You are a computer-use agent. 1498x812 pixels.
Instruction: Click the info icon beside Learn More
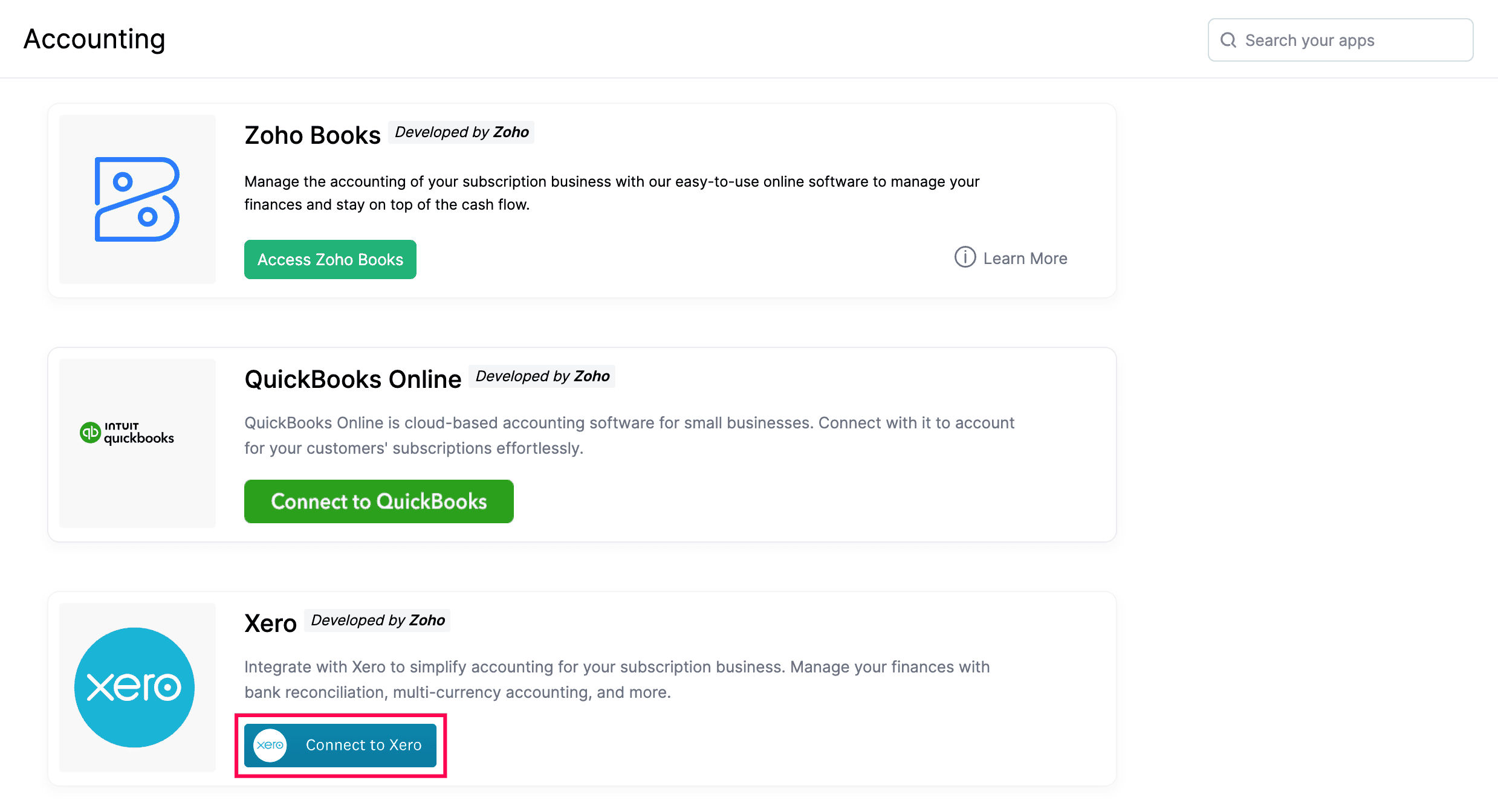965,258
